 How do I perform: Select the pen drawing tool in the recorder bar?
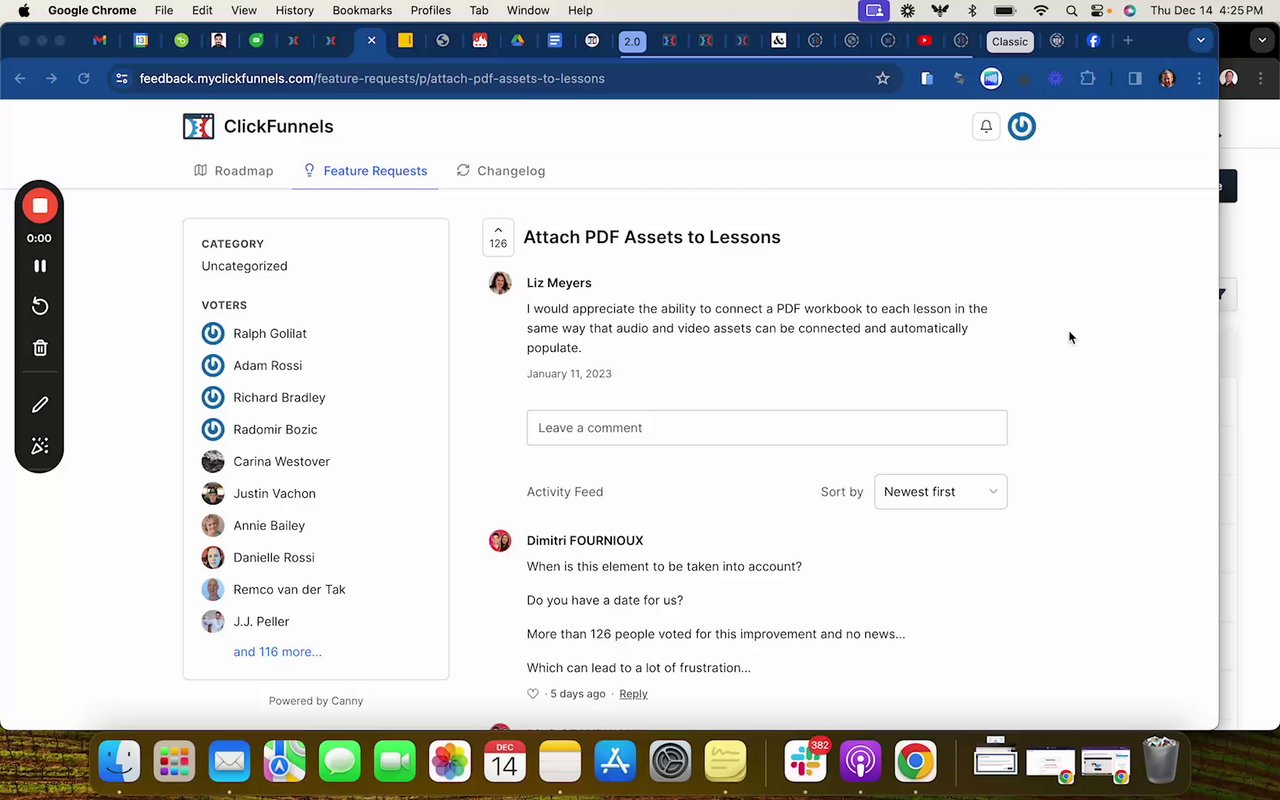[40, 405]
